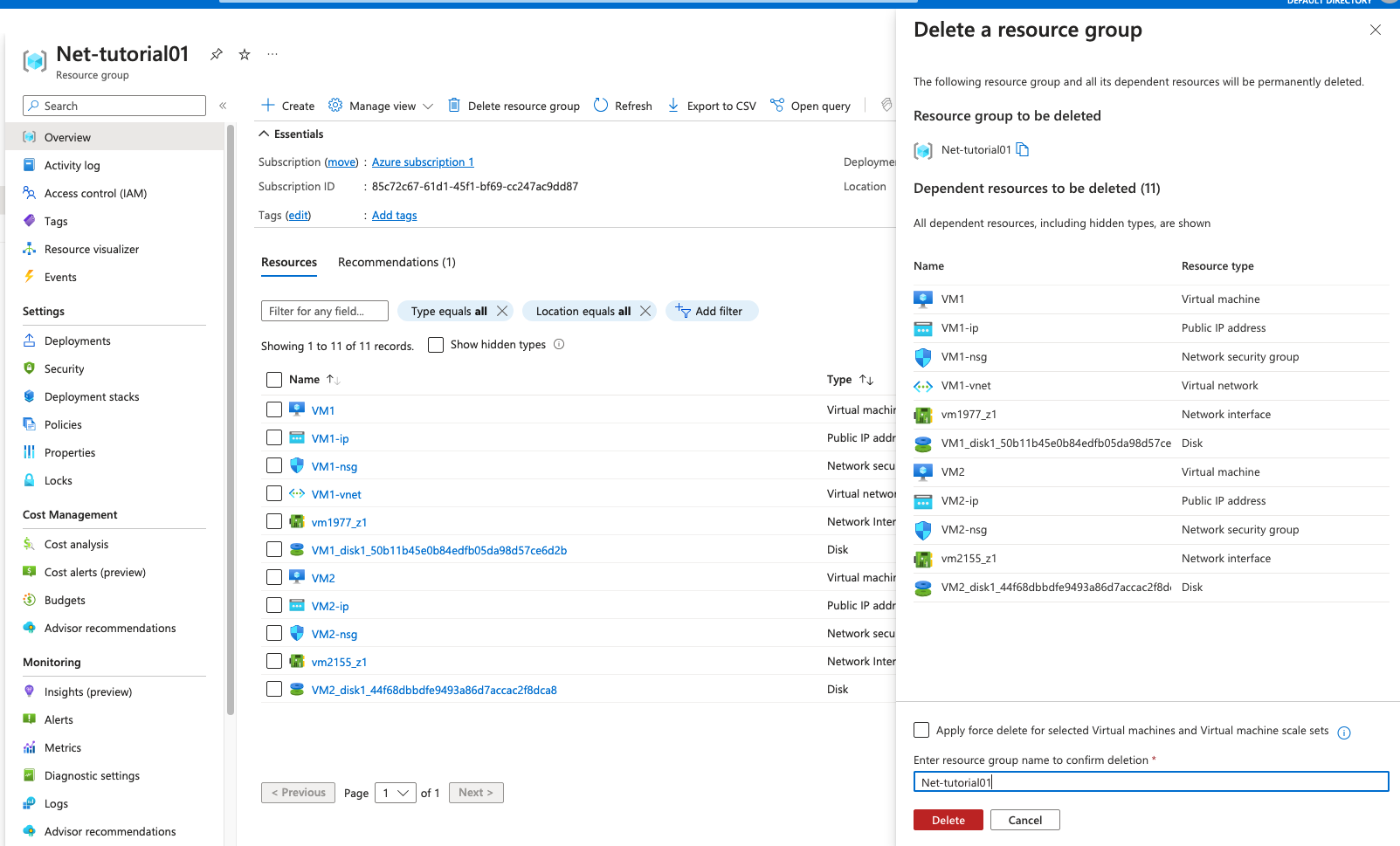Tick the checkbox for VM1-ip
This screenshot has height=846, width=1400.
pyautogui.click(x=274, y=437)
